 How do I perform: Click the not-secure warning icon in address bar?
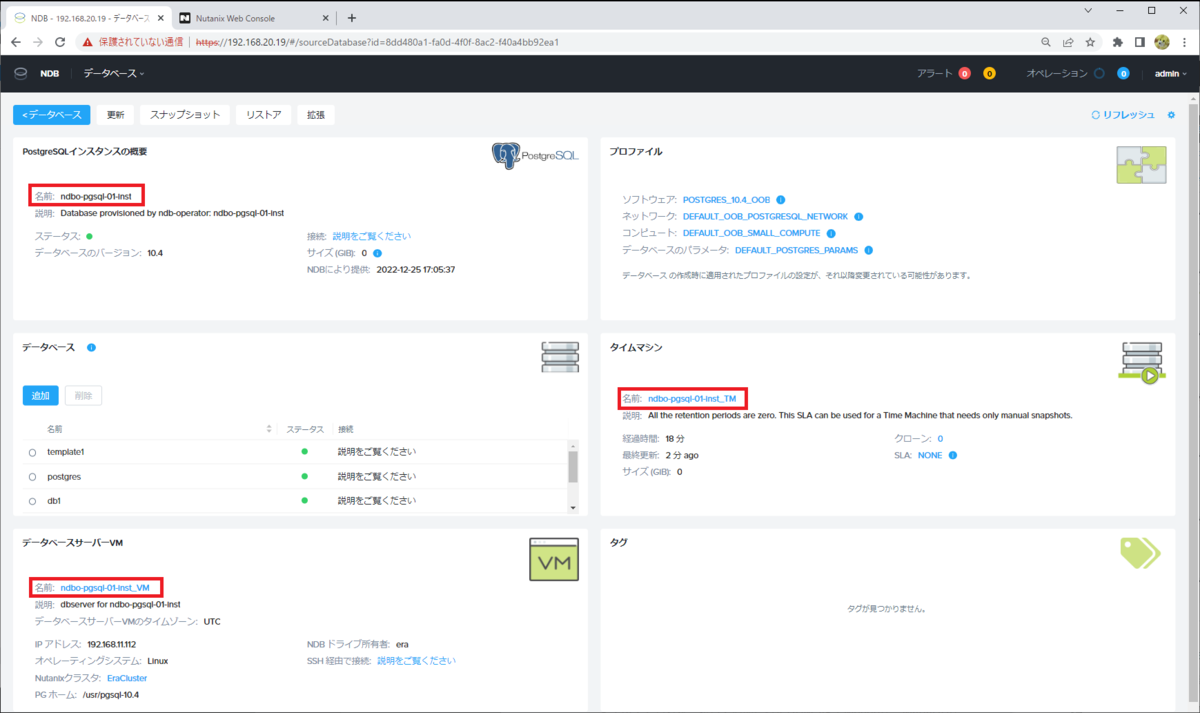tap(88, 42)
